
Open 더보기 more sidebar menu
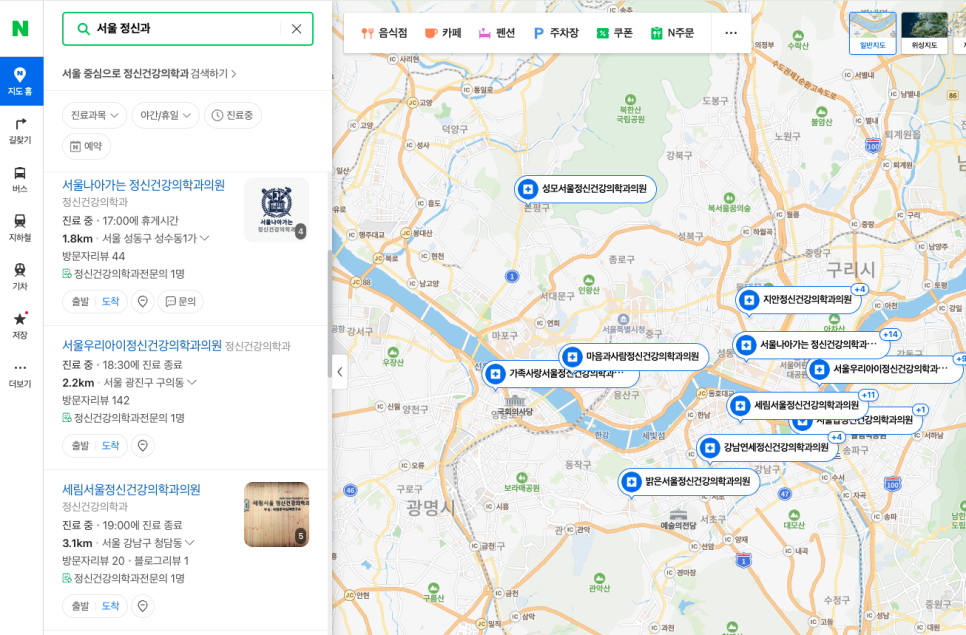pyautogui.click(x=20, y=374)
